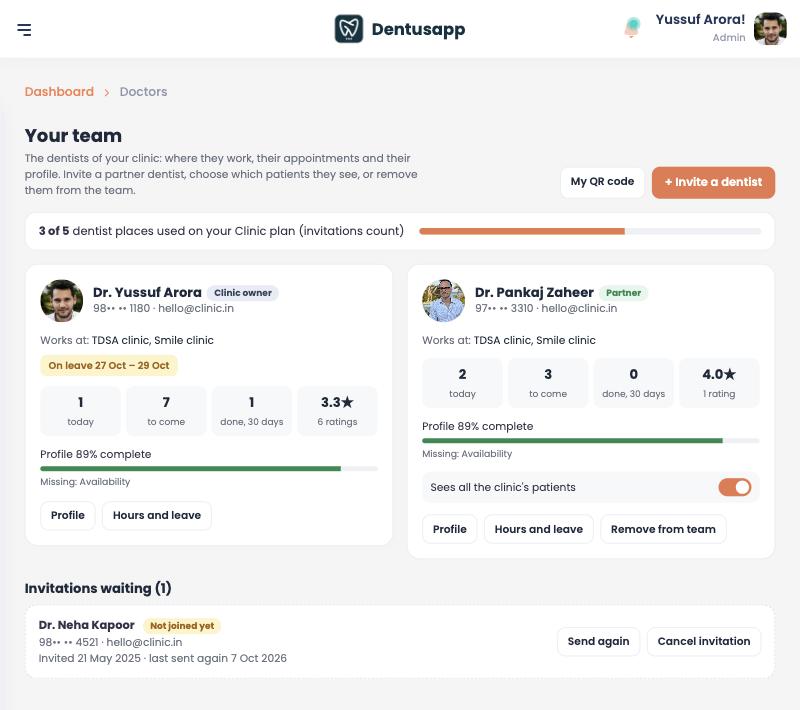This screenshot has height=710, width=800.
Task: Open Dr. Pankaj Zaheer's Hours and leave
Action: pos(539,529)
